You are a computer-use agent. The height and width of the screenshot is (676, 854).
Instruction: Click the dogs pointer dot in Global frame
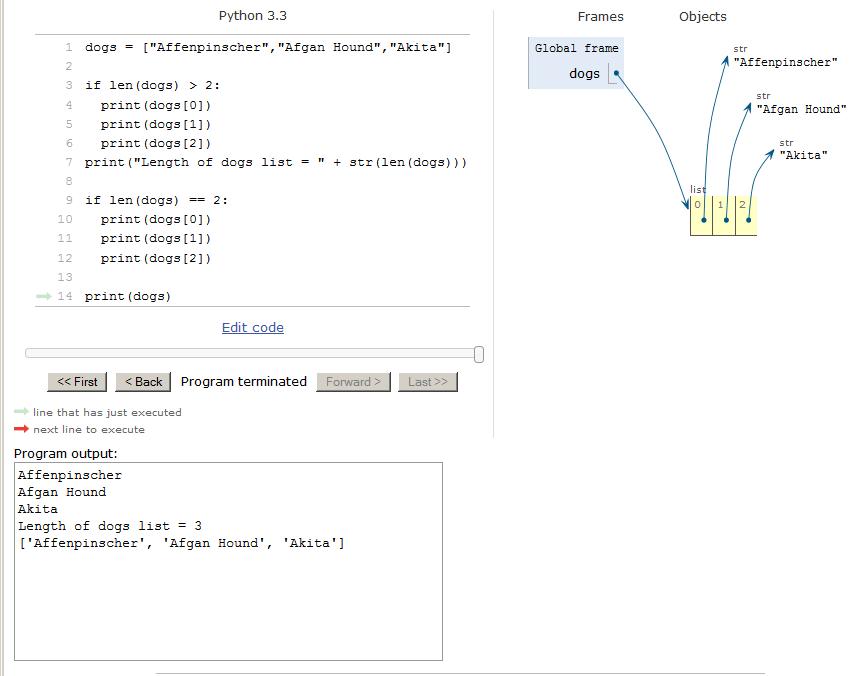[616, 73]
